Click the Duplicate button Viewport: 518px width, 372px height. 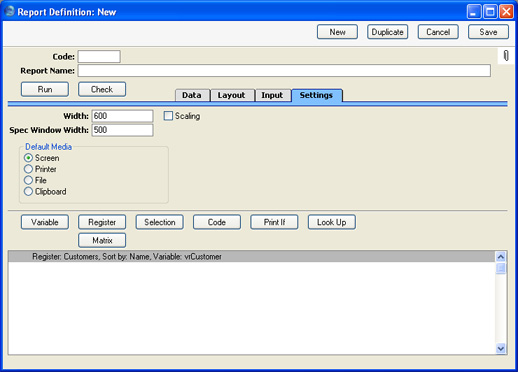[x=388, y=32]
